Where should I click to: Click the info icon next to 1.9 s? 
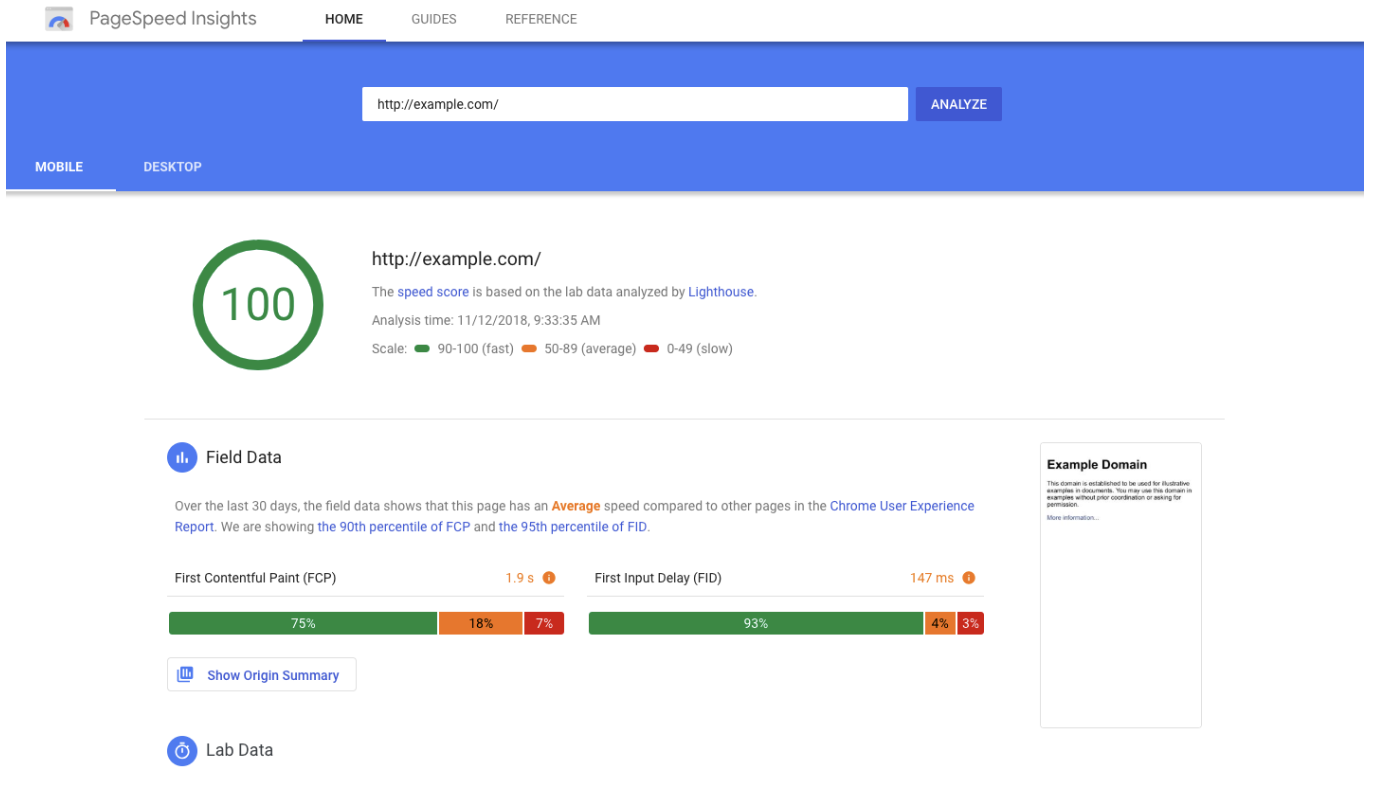tap(549, 578)
